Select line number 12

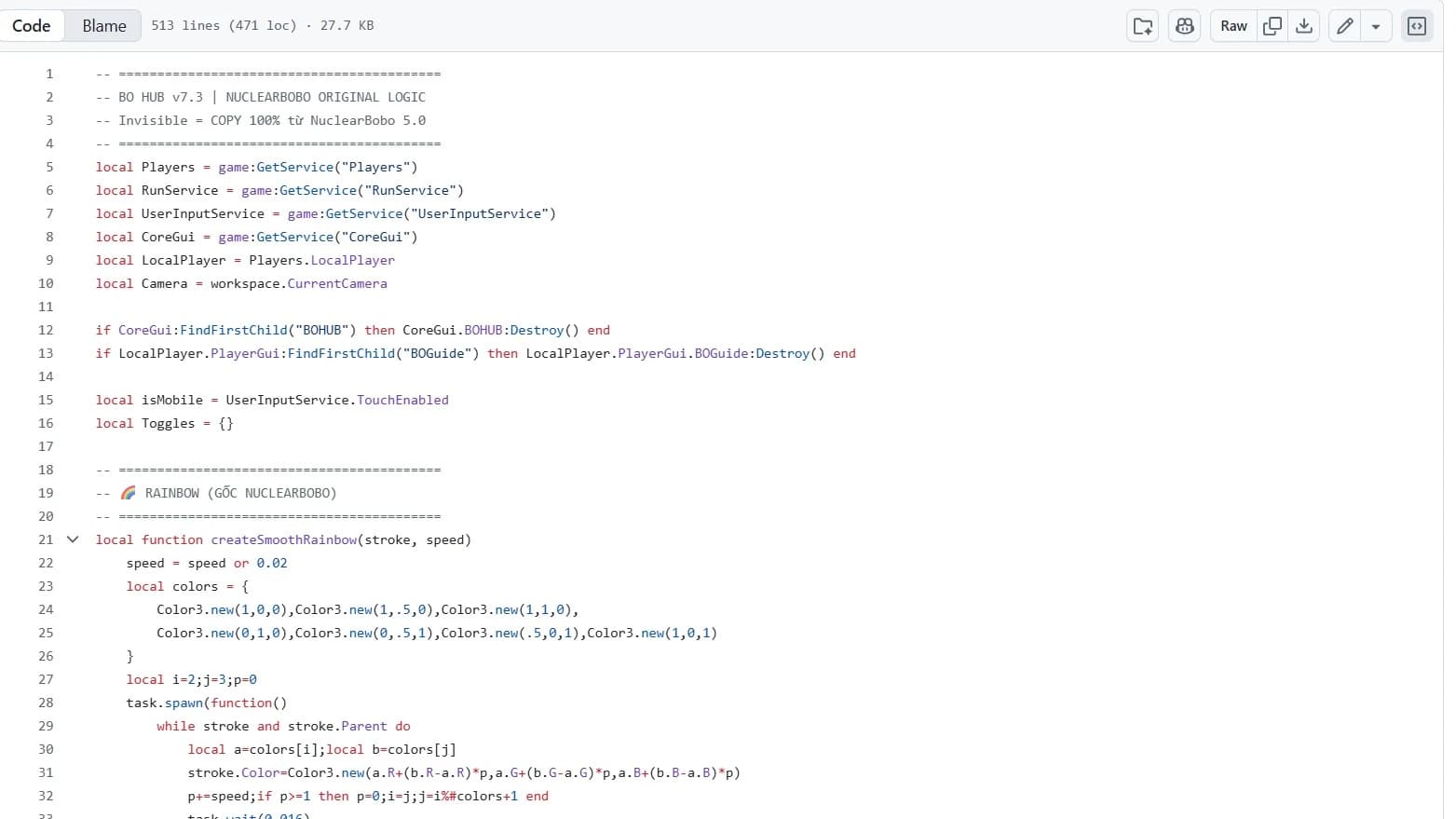click(x=46, y=330)
